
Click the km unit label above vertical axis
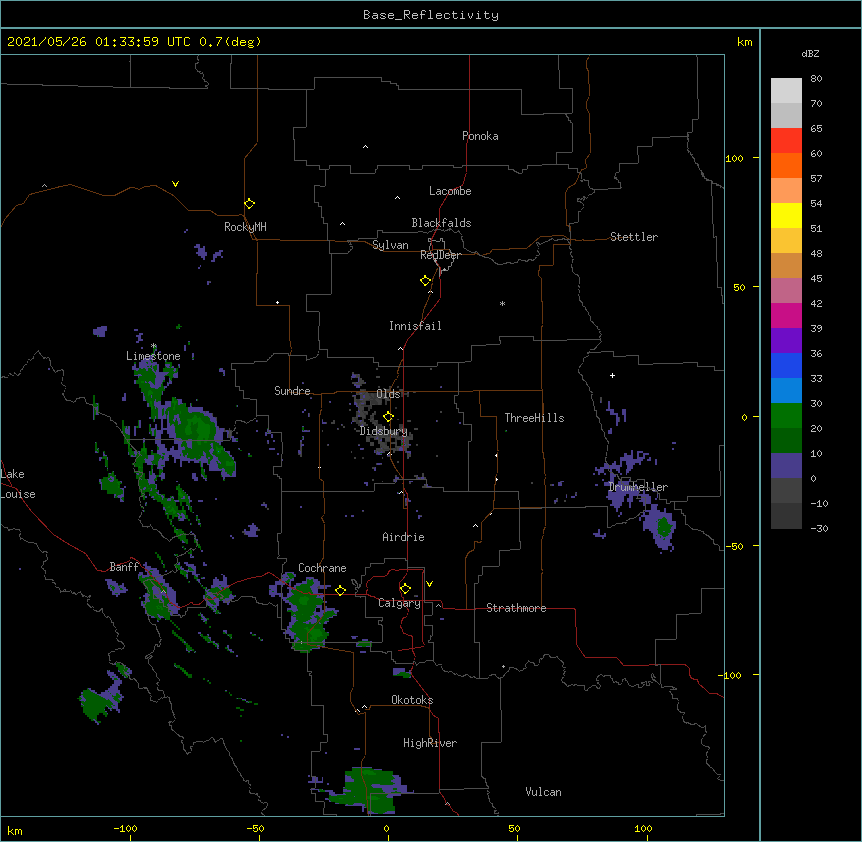744,42
